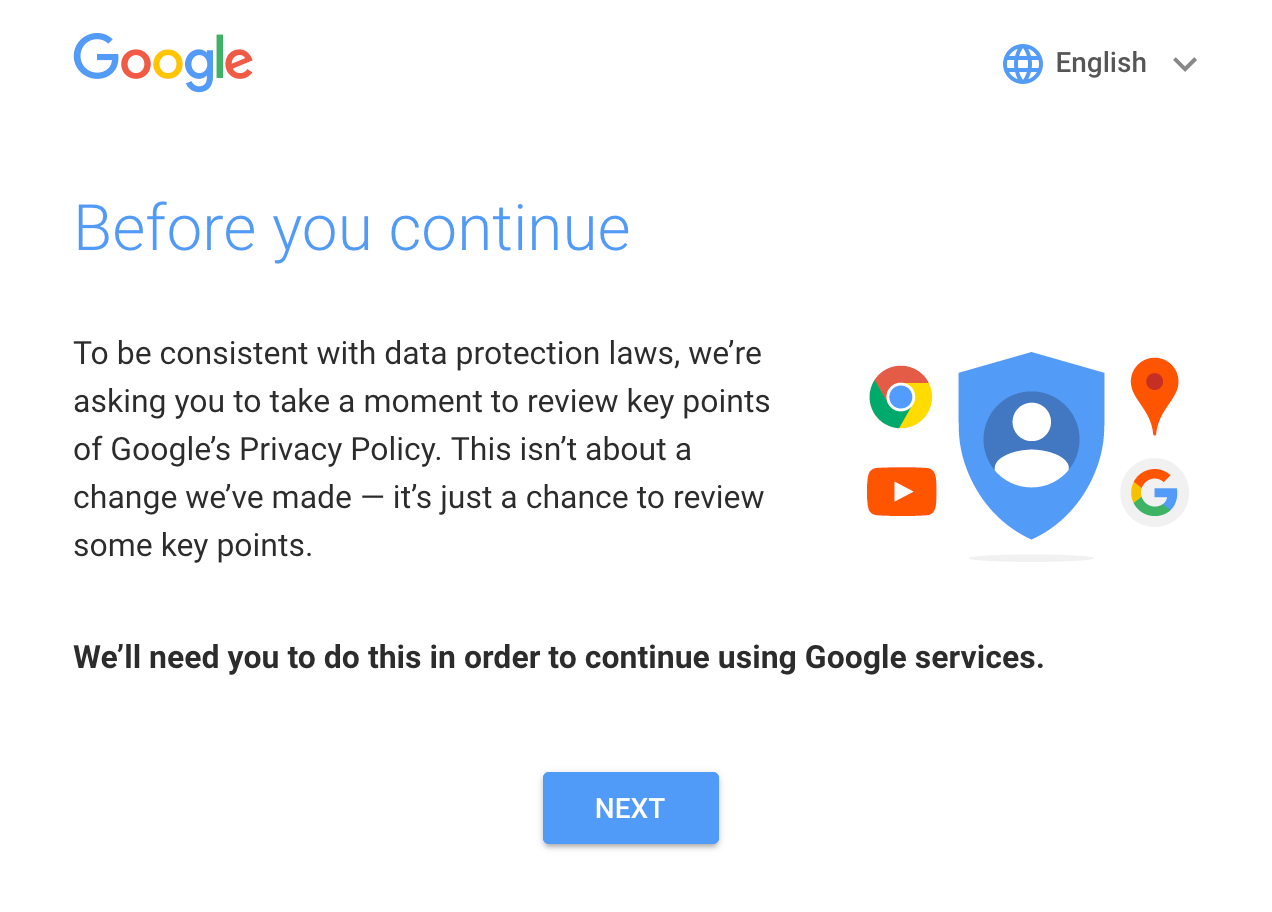Click the bold Google services sentence
Image resolution: width=1272 pixels, height=912 pixels.
(x=558, y=657)
